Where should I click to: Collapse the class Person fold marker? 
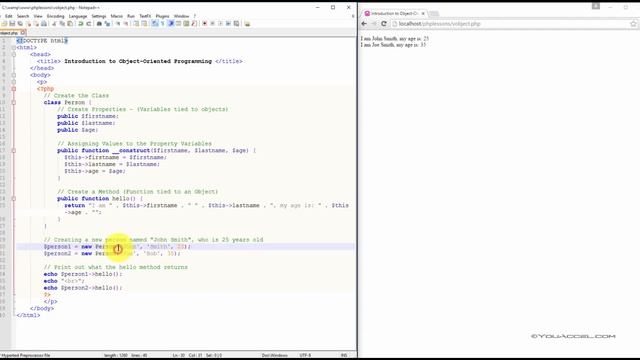[x=13, y=102]
